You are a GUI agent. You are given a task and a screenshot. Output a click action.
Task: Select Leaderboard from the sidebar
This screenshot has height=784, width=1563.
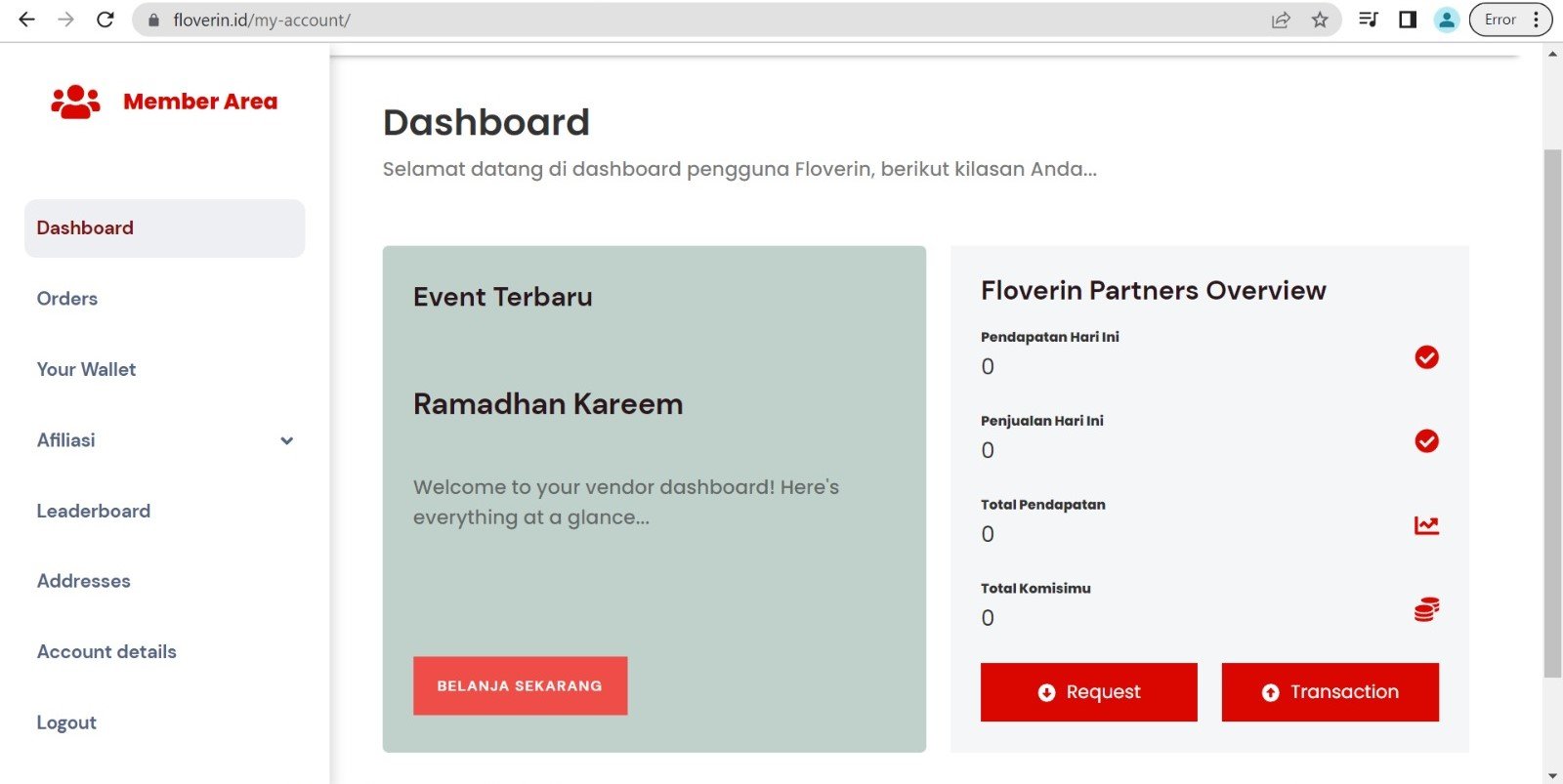click(94, 511)
